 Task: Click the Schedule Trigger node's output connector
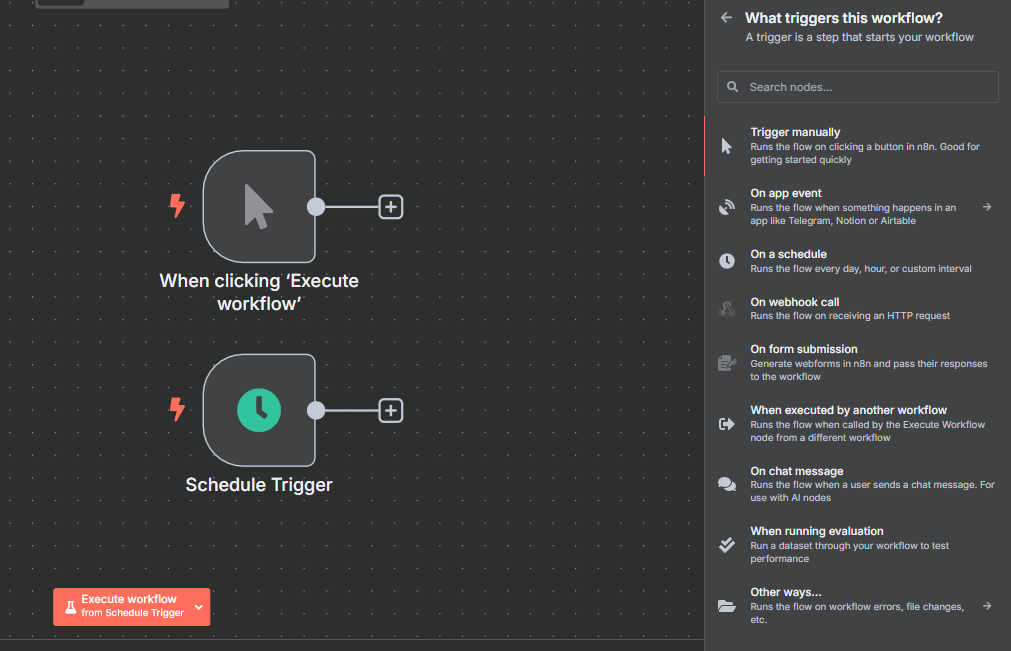[x=316, y=411]
